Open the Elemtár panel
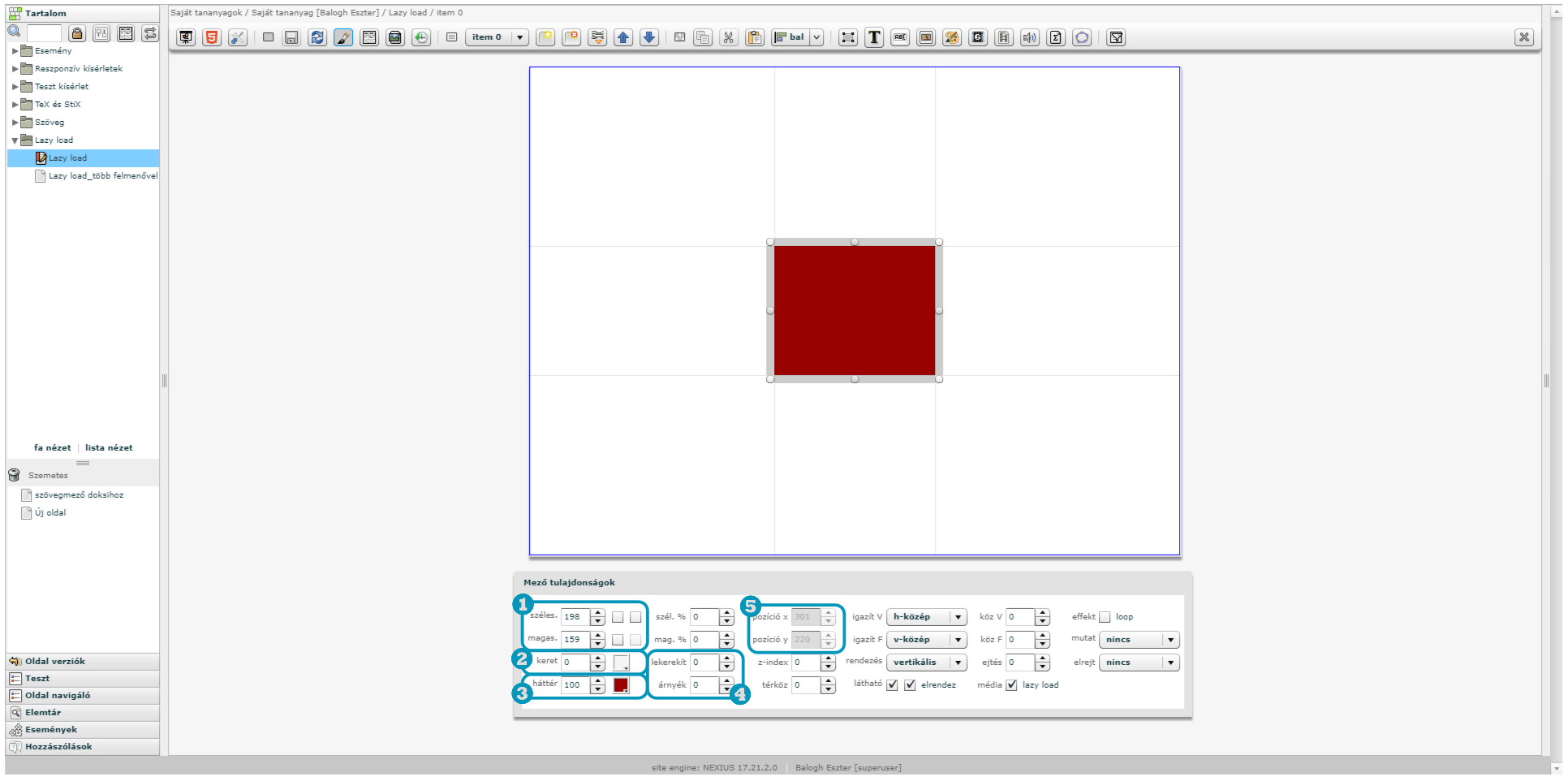 [43, 712]
